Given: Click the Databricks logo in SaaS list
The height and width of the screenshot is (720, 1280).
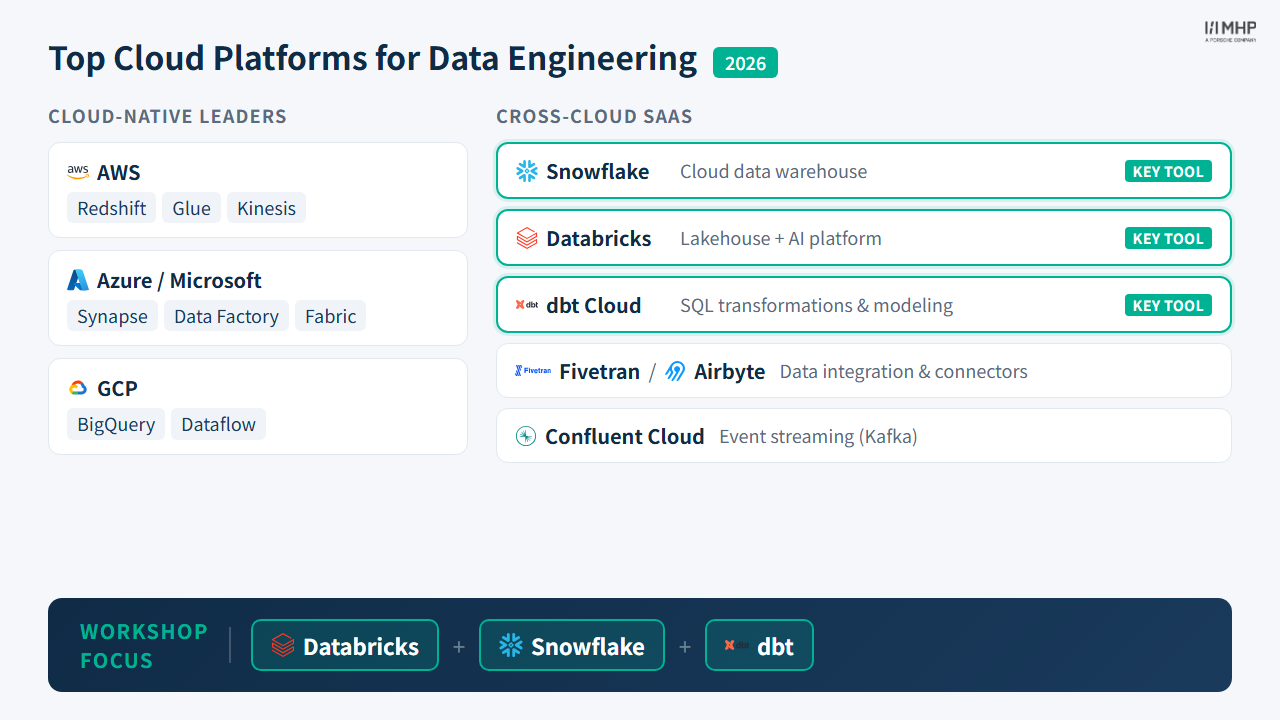Looking at the screenshot, I should click(x=527, y=238).
